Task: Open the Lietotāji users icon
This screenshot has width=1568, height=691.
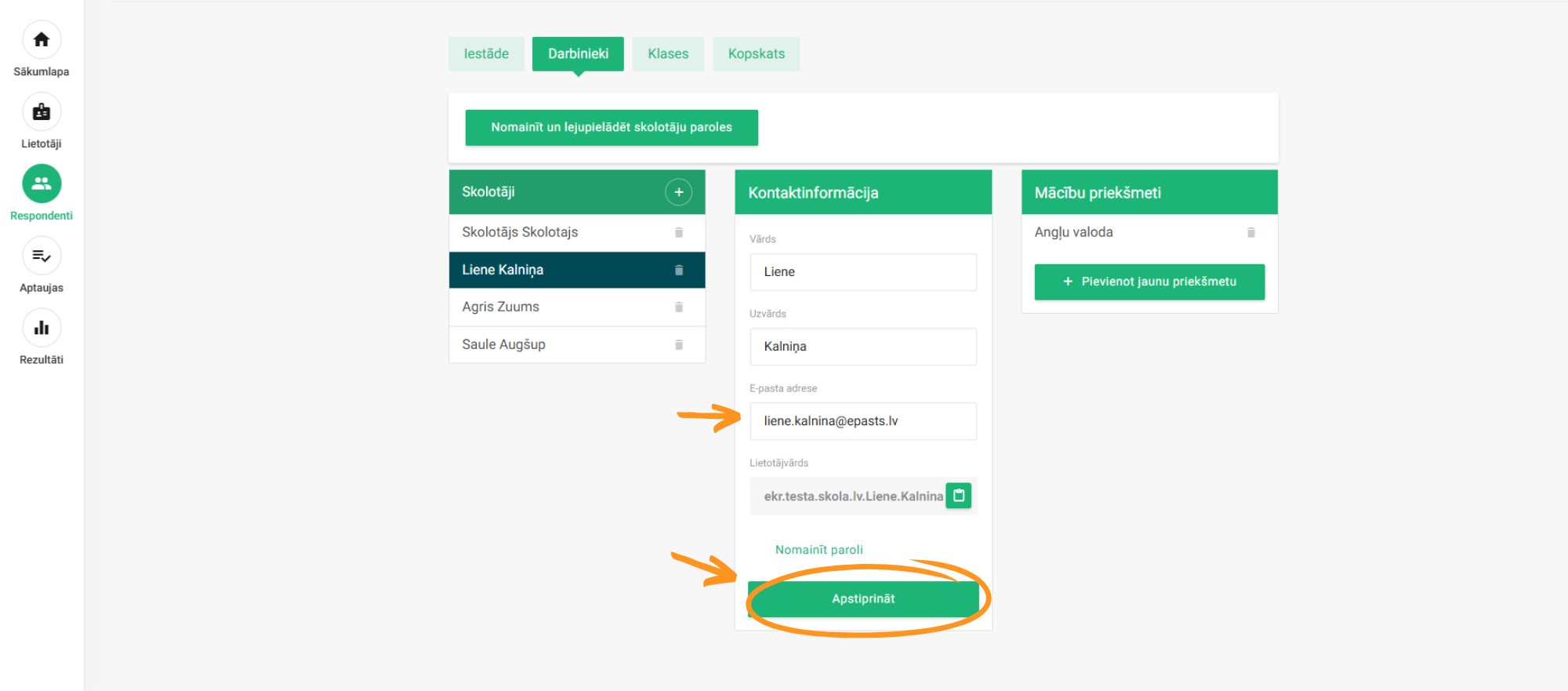Action: point(42,112)
